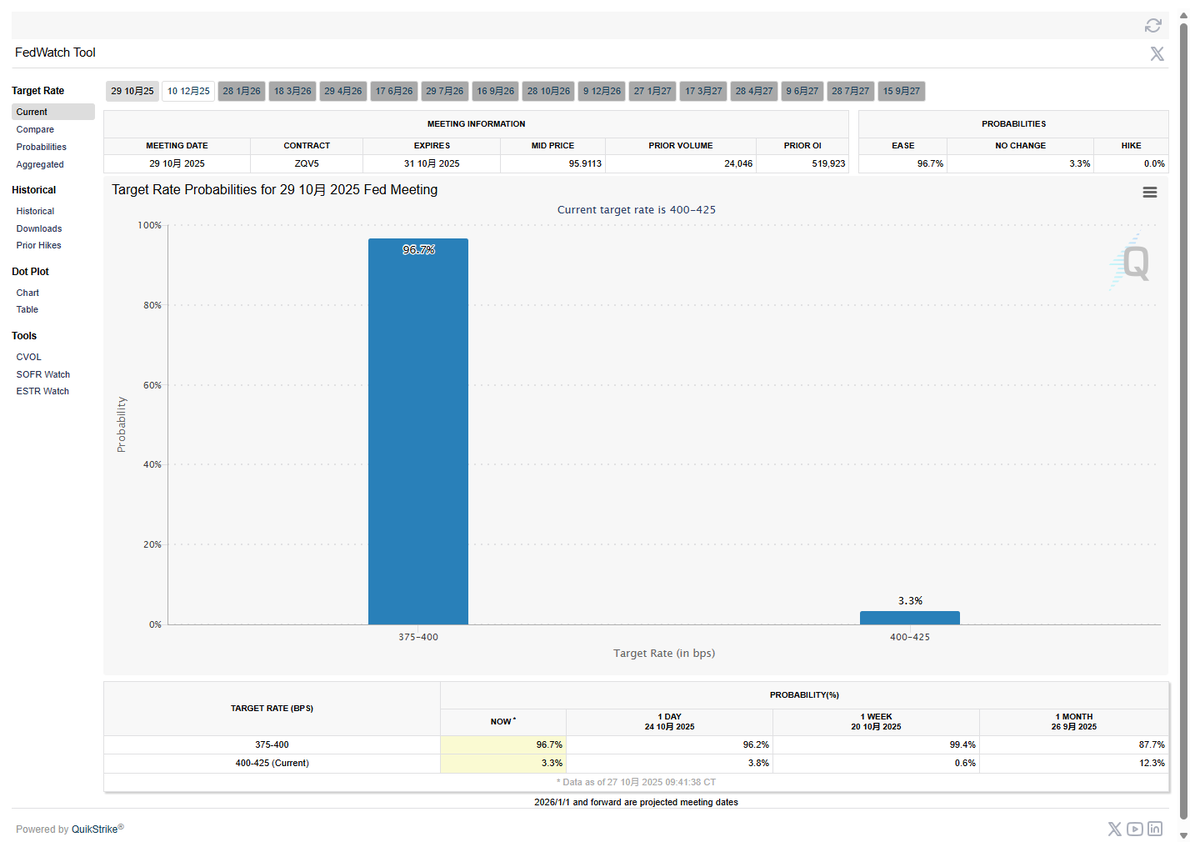The height and width of the screenshot is (847, 1200).
Task: Select the 17 6月26 meeting tab
Action: tap(394, 91)
